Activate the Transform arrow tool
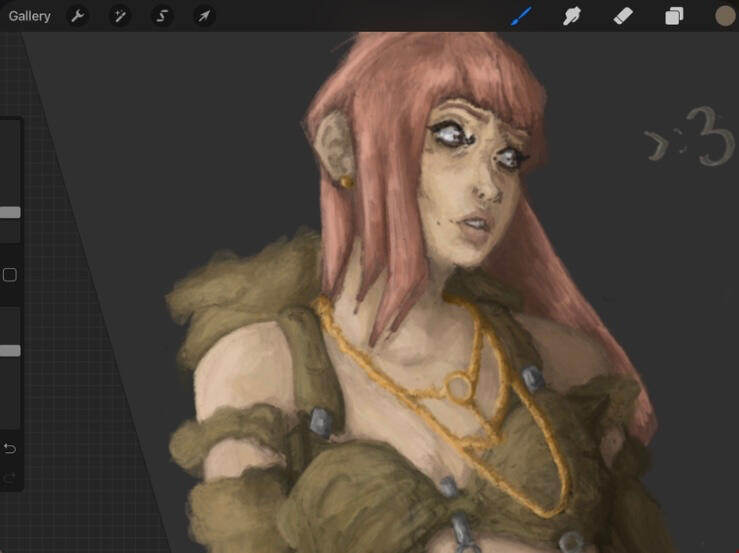The image size is (739, 553). point(204,16)
